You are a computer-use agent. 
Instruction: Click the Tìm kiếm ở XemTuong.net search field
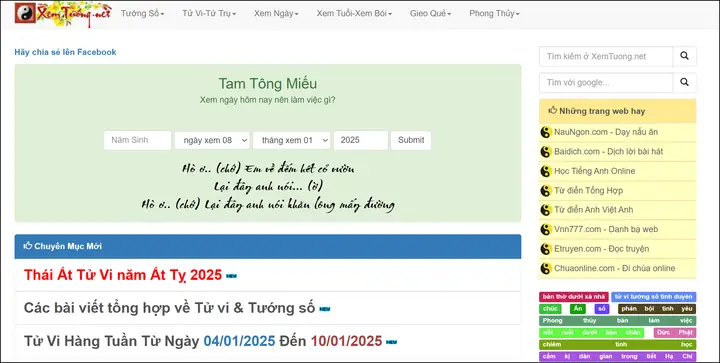[x=606, y=56]
